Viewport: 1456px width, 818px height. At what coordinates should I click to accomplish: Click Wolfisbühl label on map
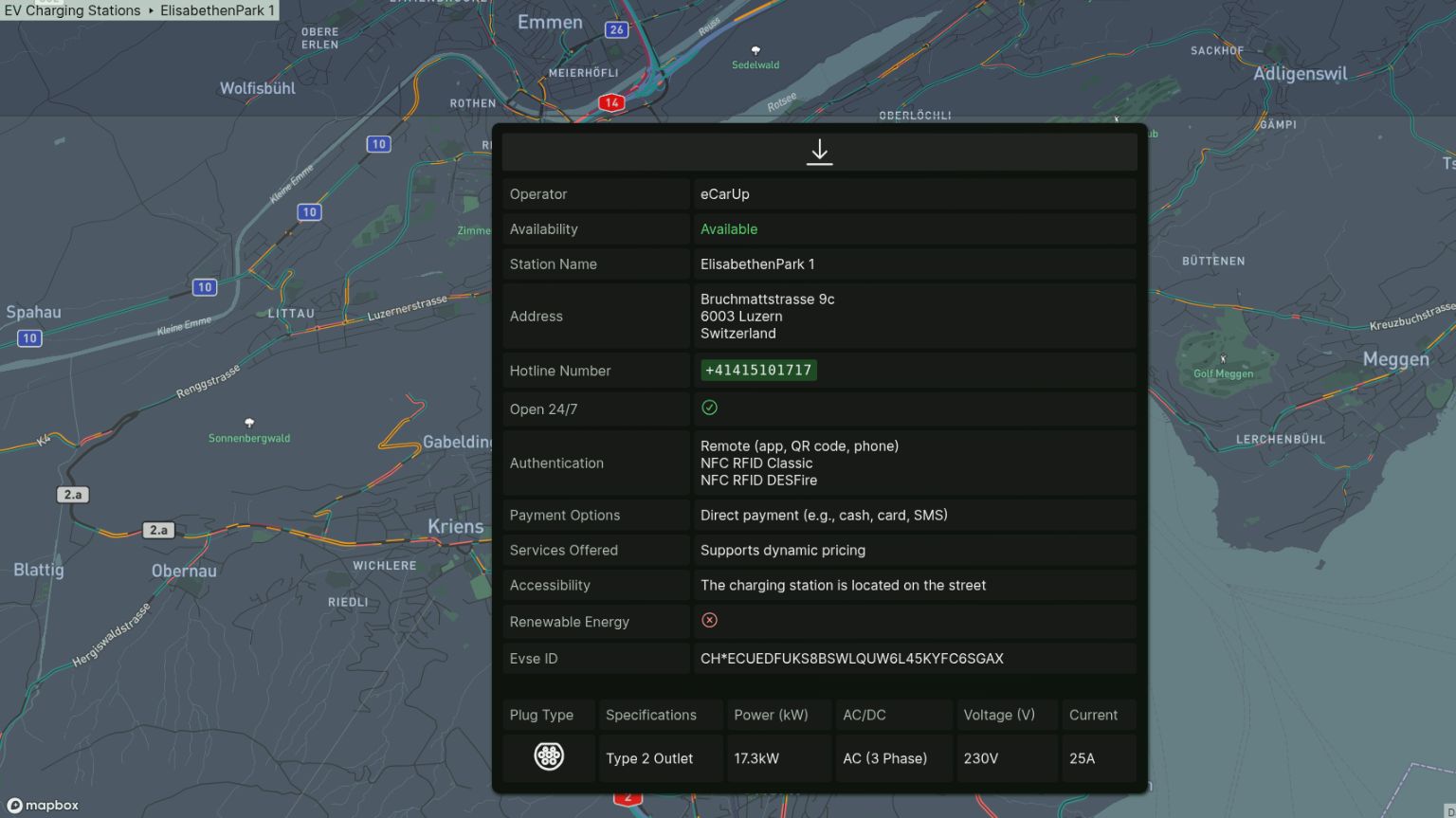point(258,88)
